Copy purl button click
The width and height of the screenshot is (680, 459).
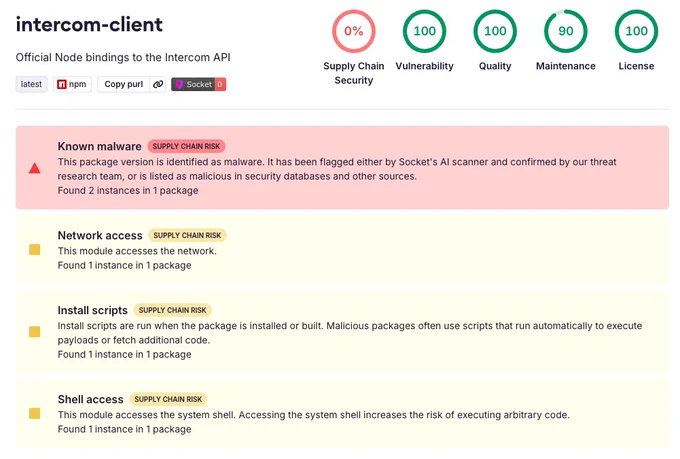tap(124, 84)
